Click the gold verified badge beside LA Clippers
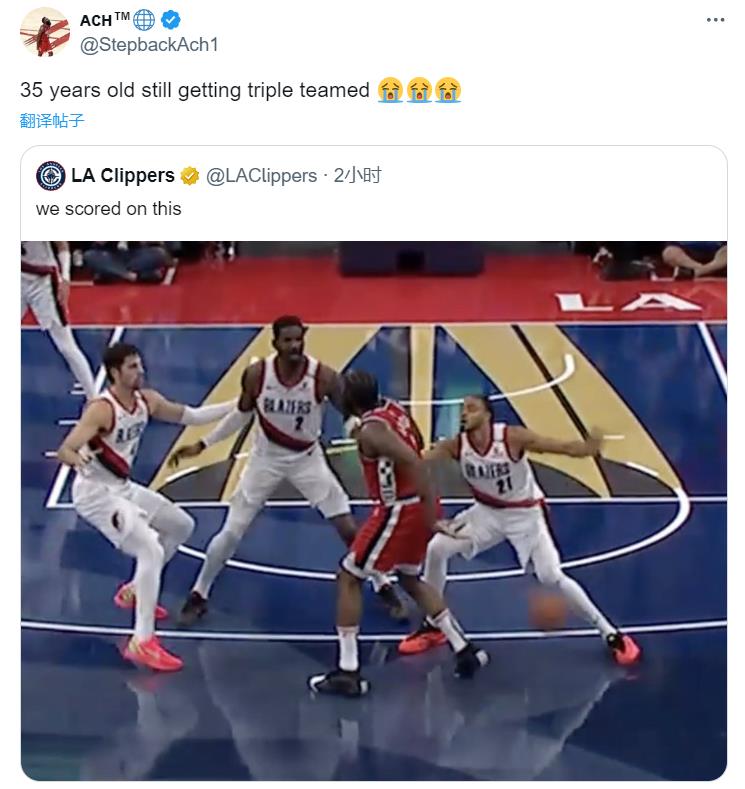This screenshot has width=745, height=789. [x=190, y=176]
